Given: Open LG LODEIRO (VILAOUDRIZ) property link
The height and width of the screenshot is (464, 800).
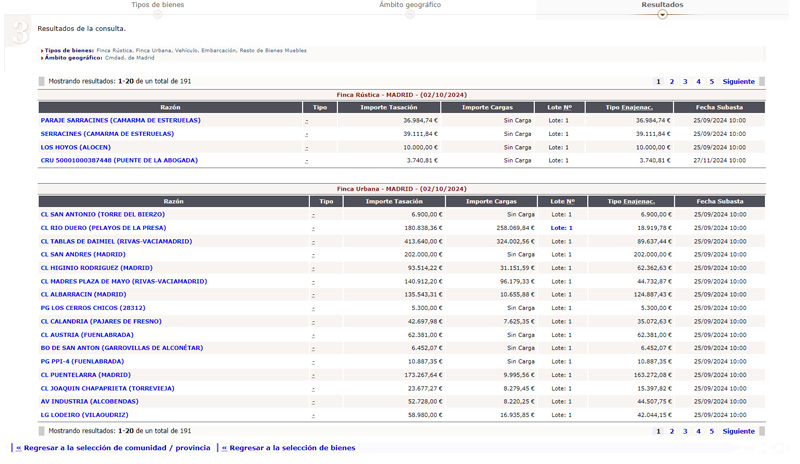Looking at the screenshot, I should 84,415.
